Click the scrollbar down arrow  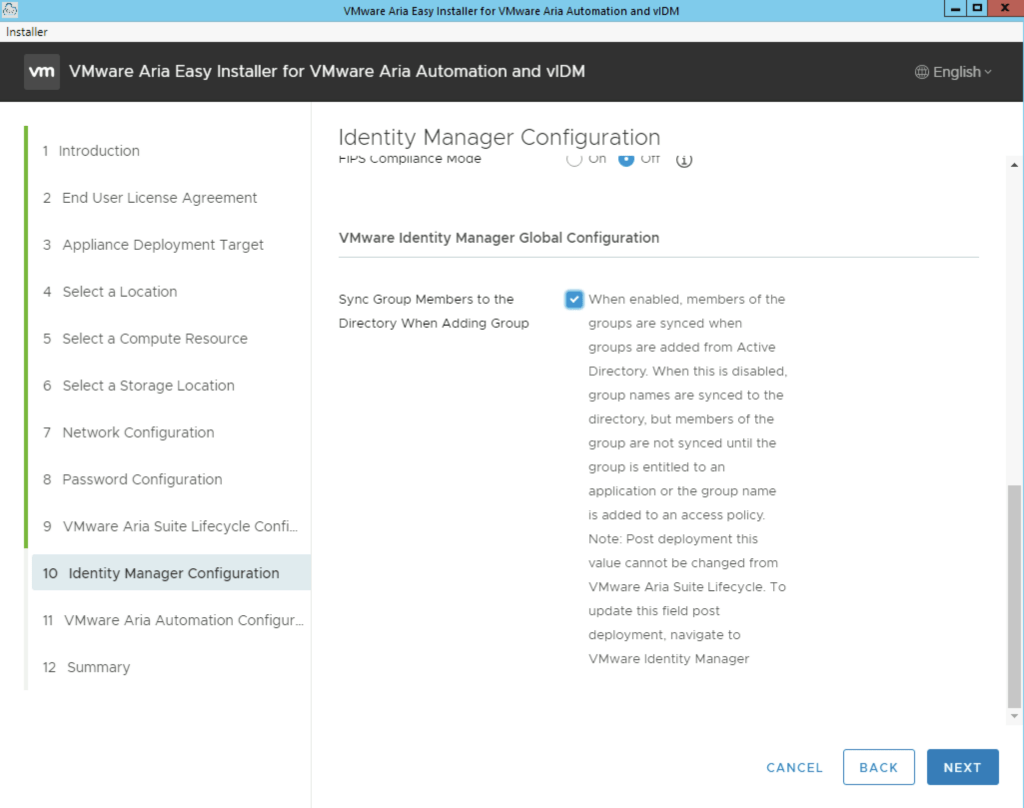pyautogui.click(x=1014, y=717)
